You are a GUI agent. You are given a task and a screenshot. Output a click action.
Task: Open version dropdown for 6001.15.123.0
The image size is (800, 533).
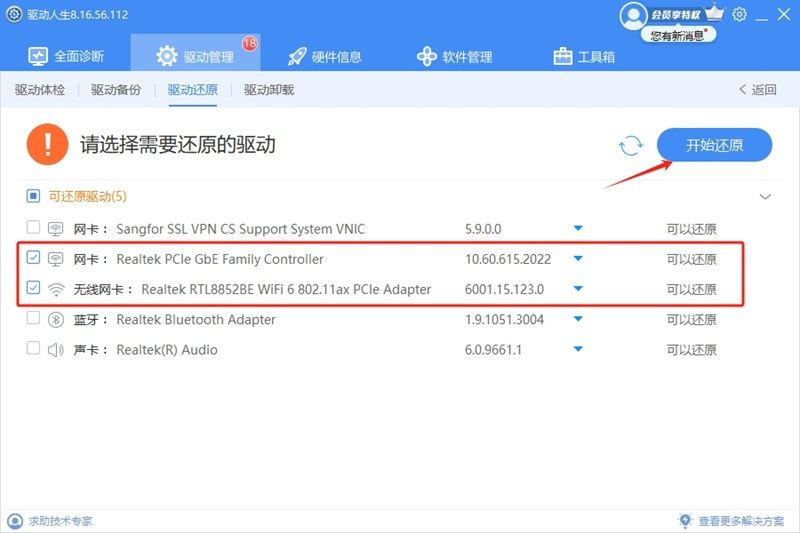pos(578,289)
